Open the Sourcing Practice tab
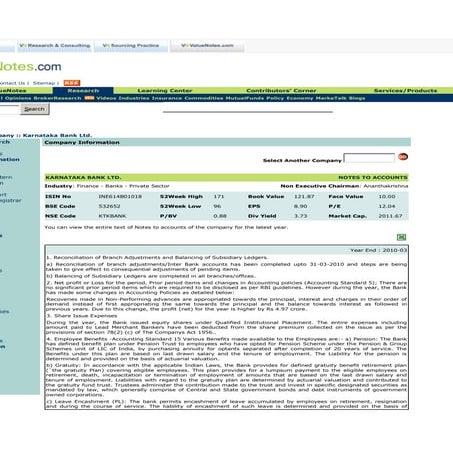 pyautogui.click(x=131, y=46)
